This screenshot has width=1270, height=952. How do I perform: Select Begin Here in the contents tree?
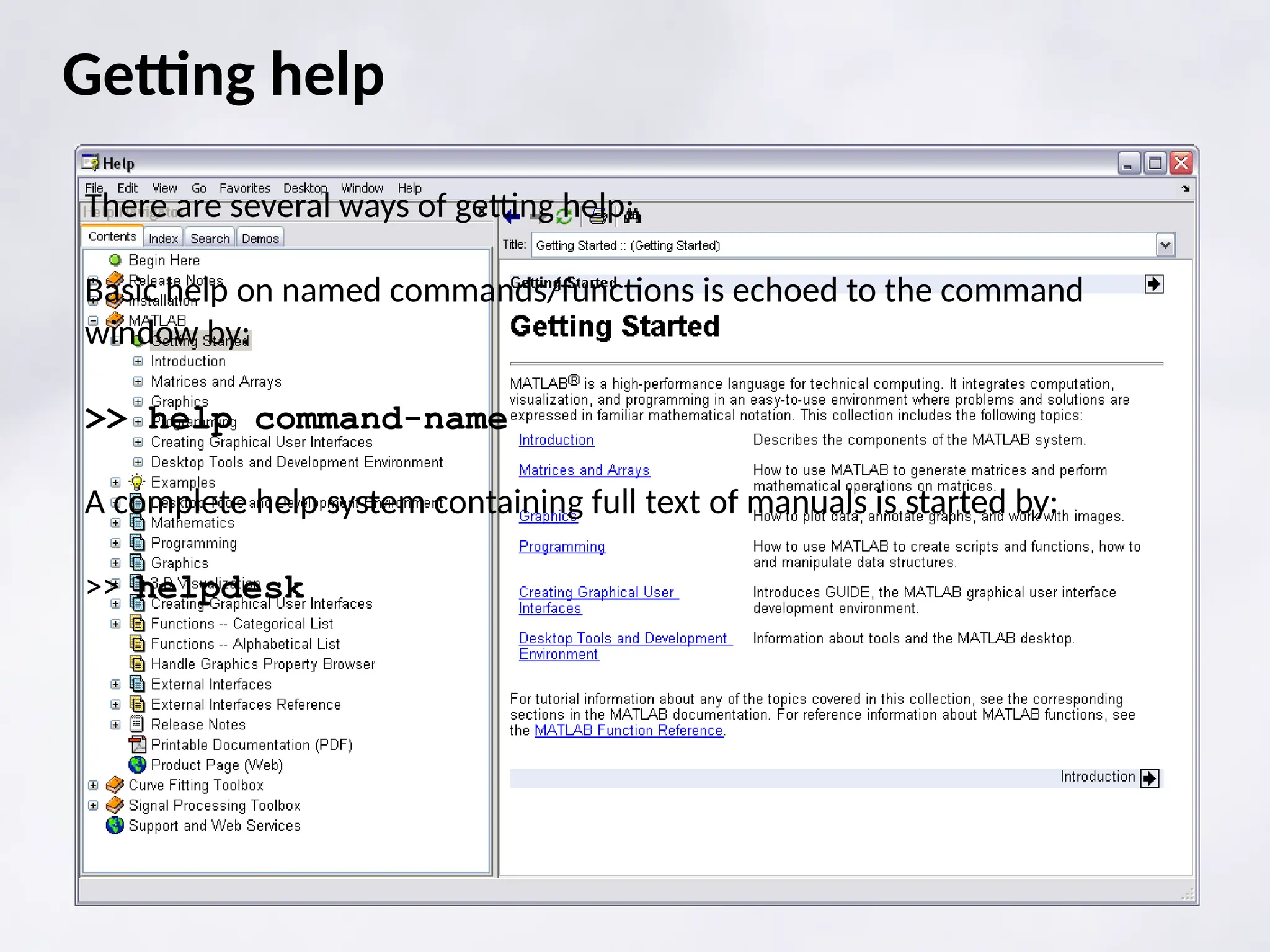164,260
